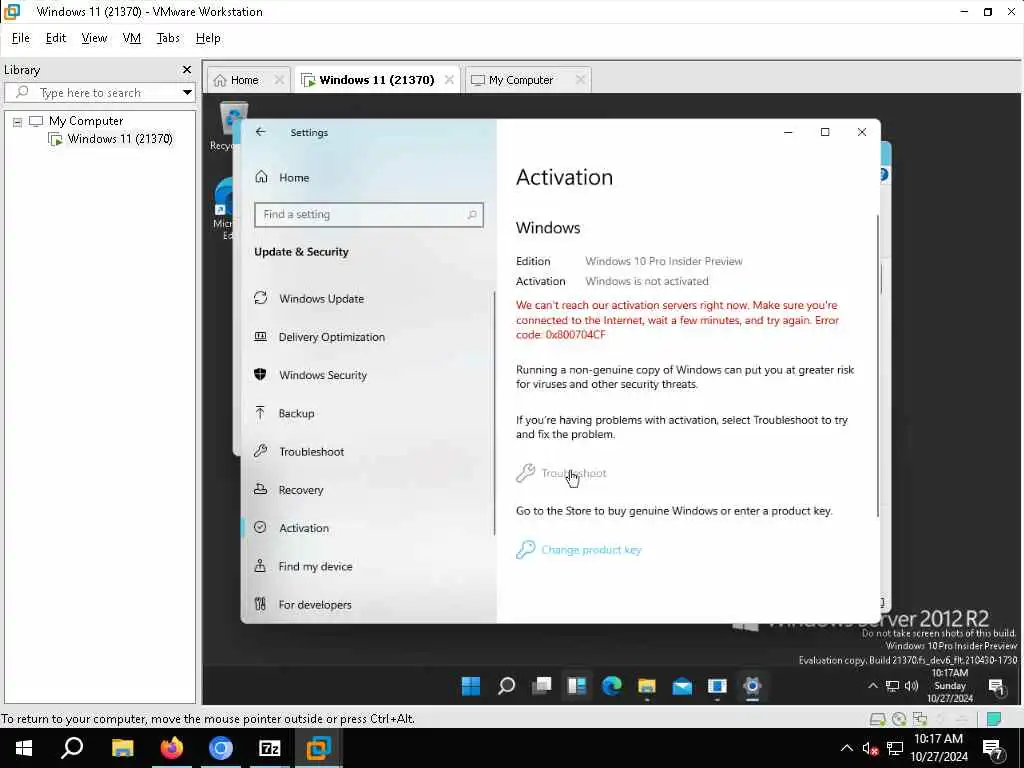The width and height of the screenshot is (1024, 768).
Task: Go back with the Settings back arrow
Action: [x=261, y=132]
